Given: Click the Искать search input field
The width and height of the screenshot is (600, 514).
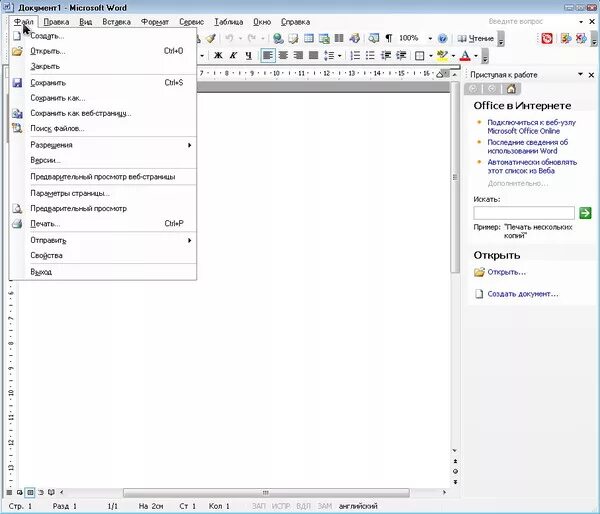Looking at the screenshot, I should point(524,213).
